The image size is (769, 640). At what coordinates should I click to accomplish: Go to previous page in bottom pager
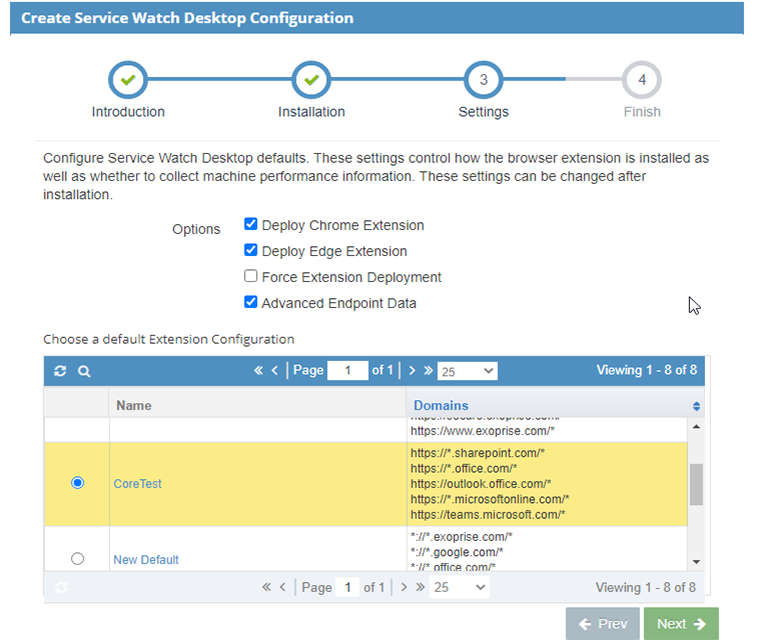[282, 587]
